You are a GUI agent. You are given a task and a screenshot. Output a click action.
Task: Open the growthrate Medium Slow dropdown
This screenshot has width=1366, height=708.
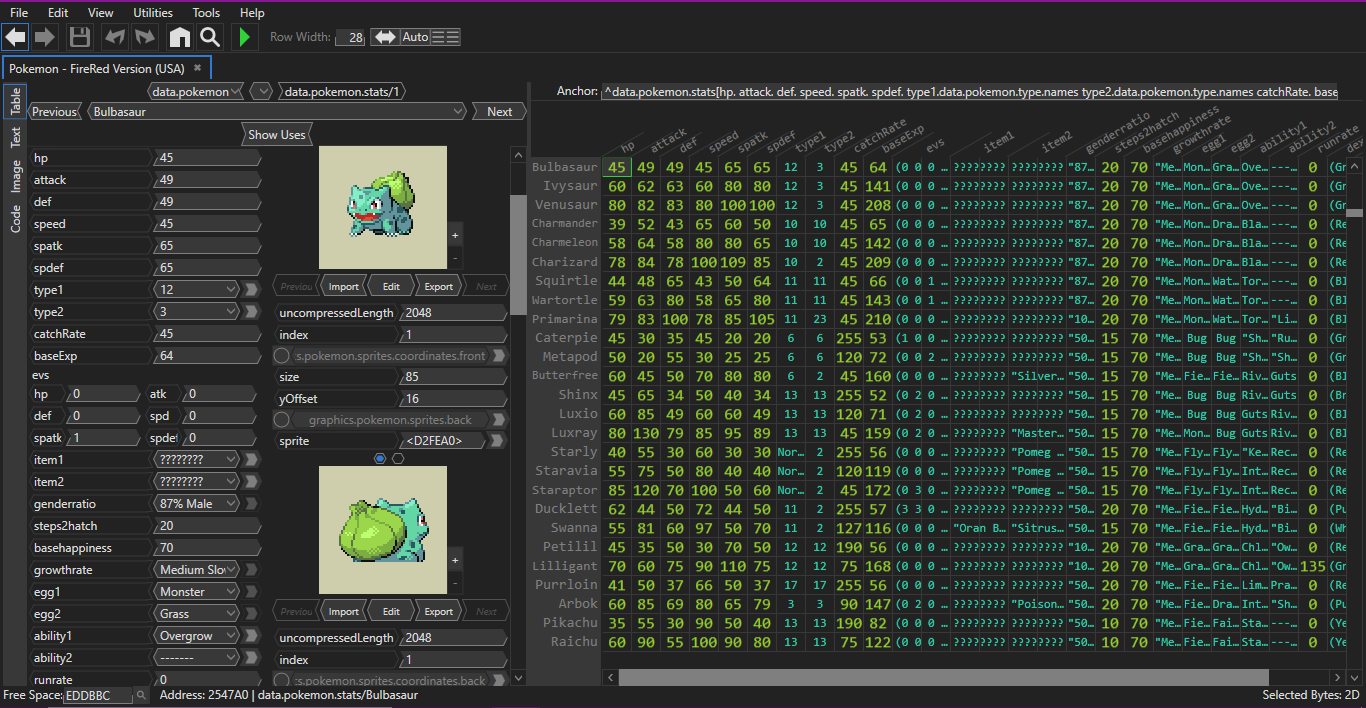pos(197,570)
